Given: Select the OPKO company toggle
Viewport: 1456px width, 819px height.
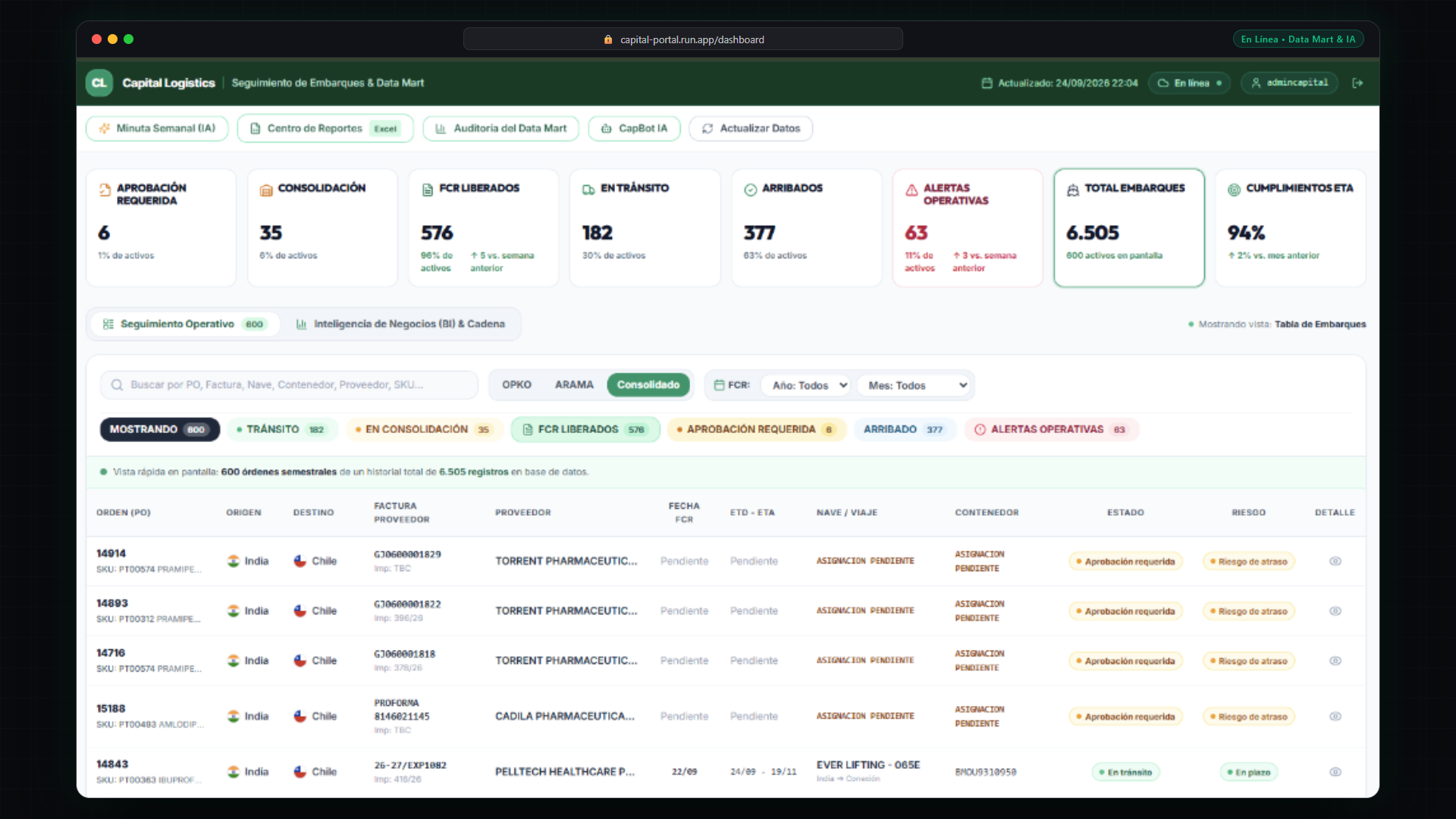Looking at the screenshot, I should [516, 385].
